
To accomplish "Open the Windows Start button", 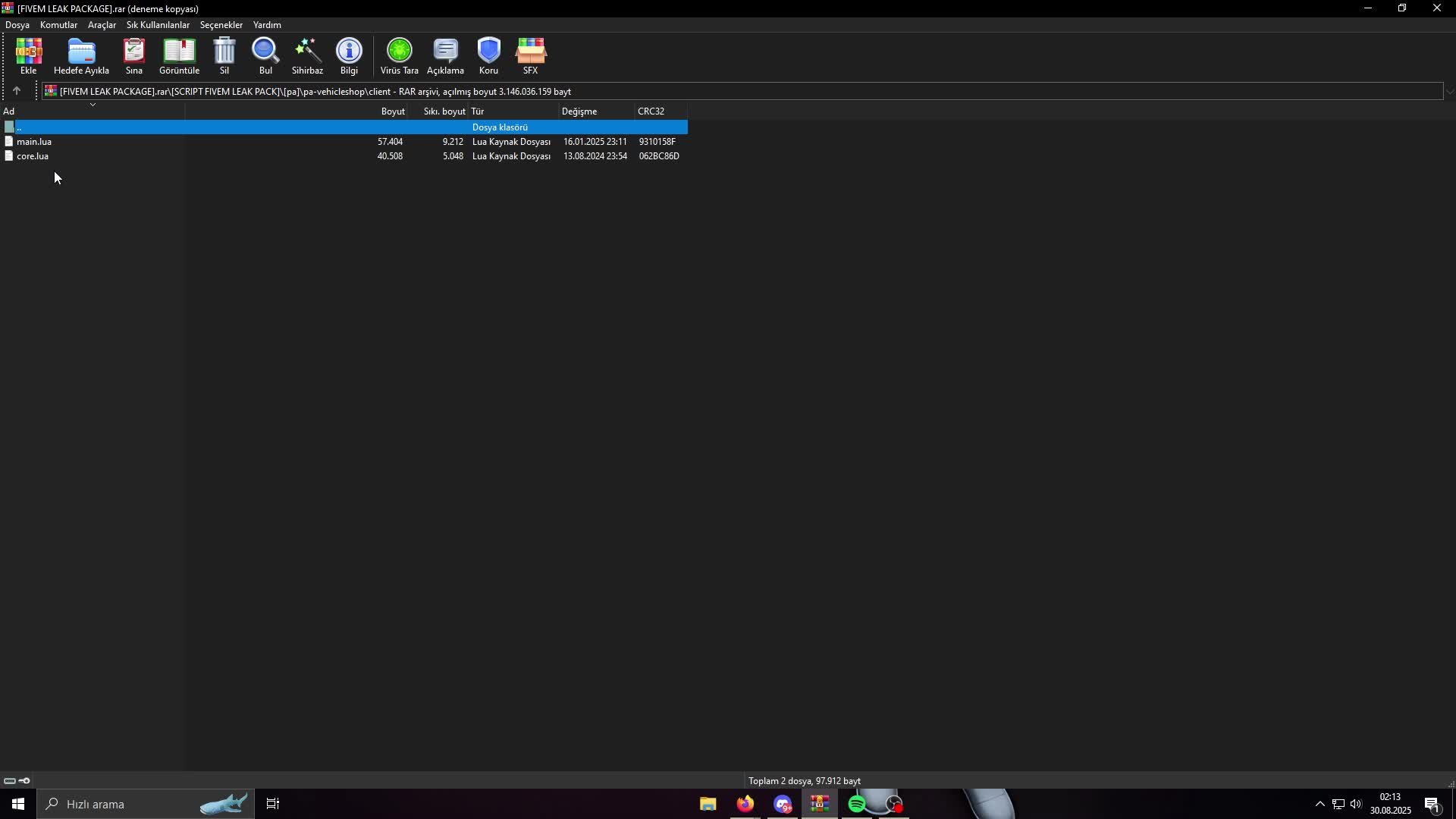I will [x=18, y=804].
